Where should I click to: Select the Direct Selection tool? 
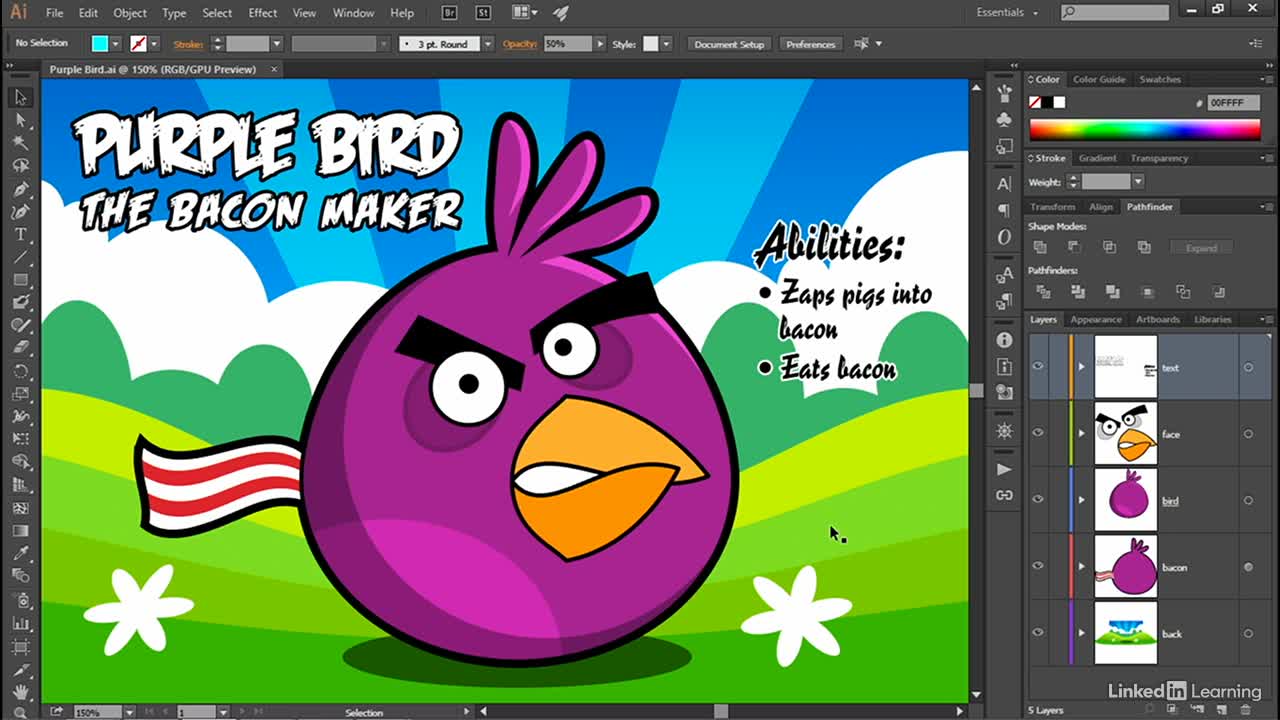point(20,120)
